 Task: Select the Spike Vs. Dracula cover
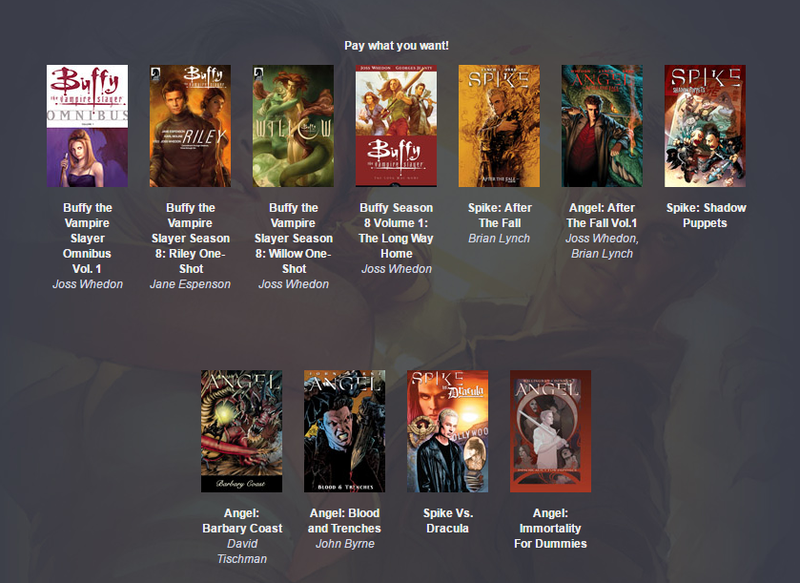click(x=447, y=431)
